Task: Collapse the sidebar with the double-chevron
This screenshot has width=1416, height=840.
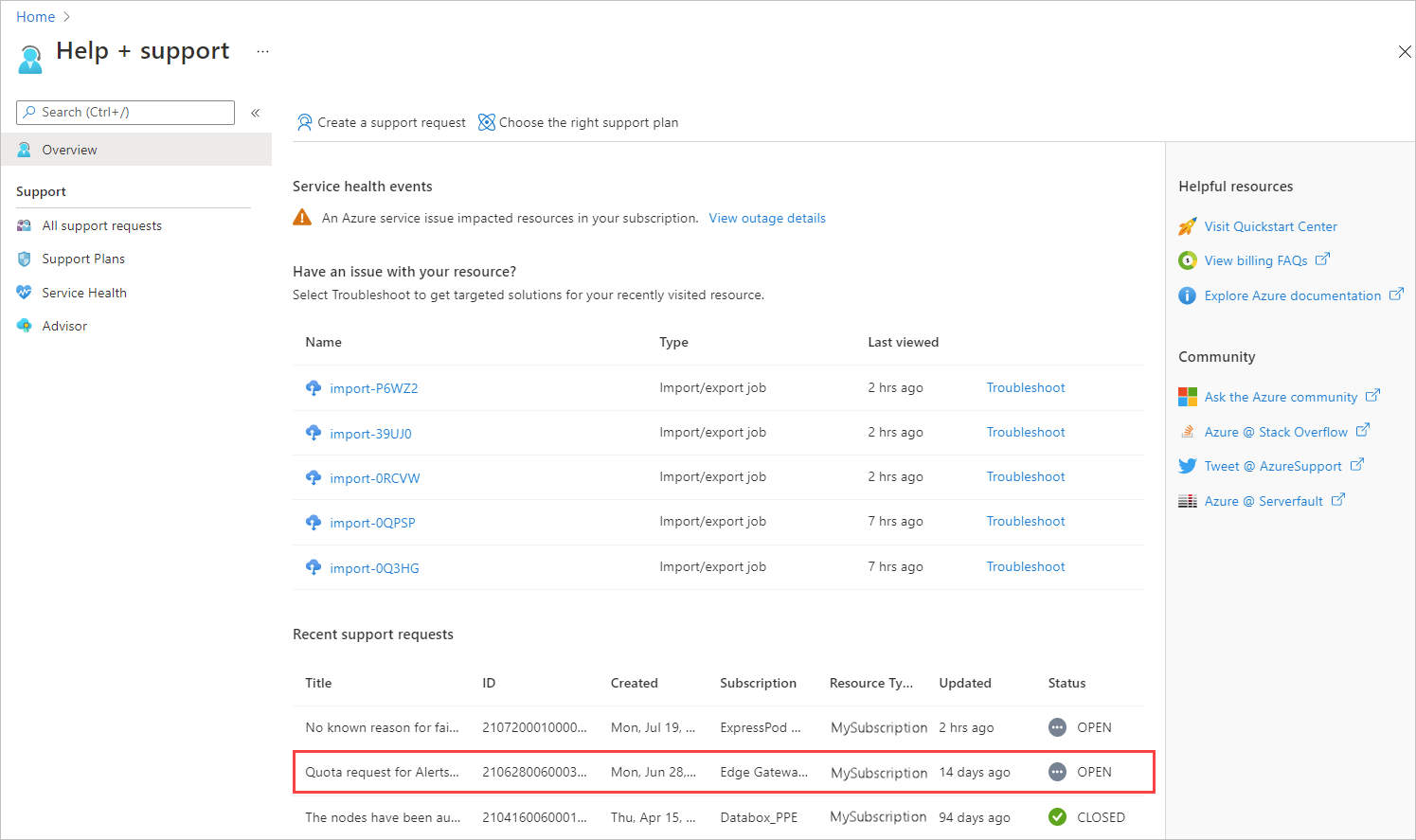Action: coord(255,112)
